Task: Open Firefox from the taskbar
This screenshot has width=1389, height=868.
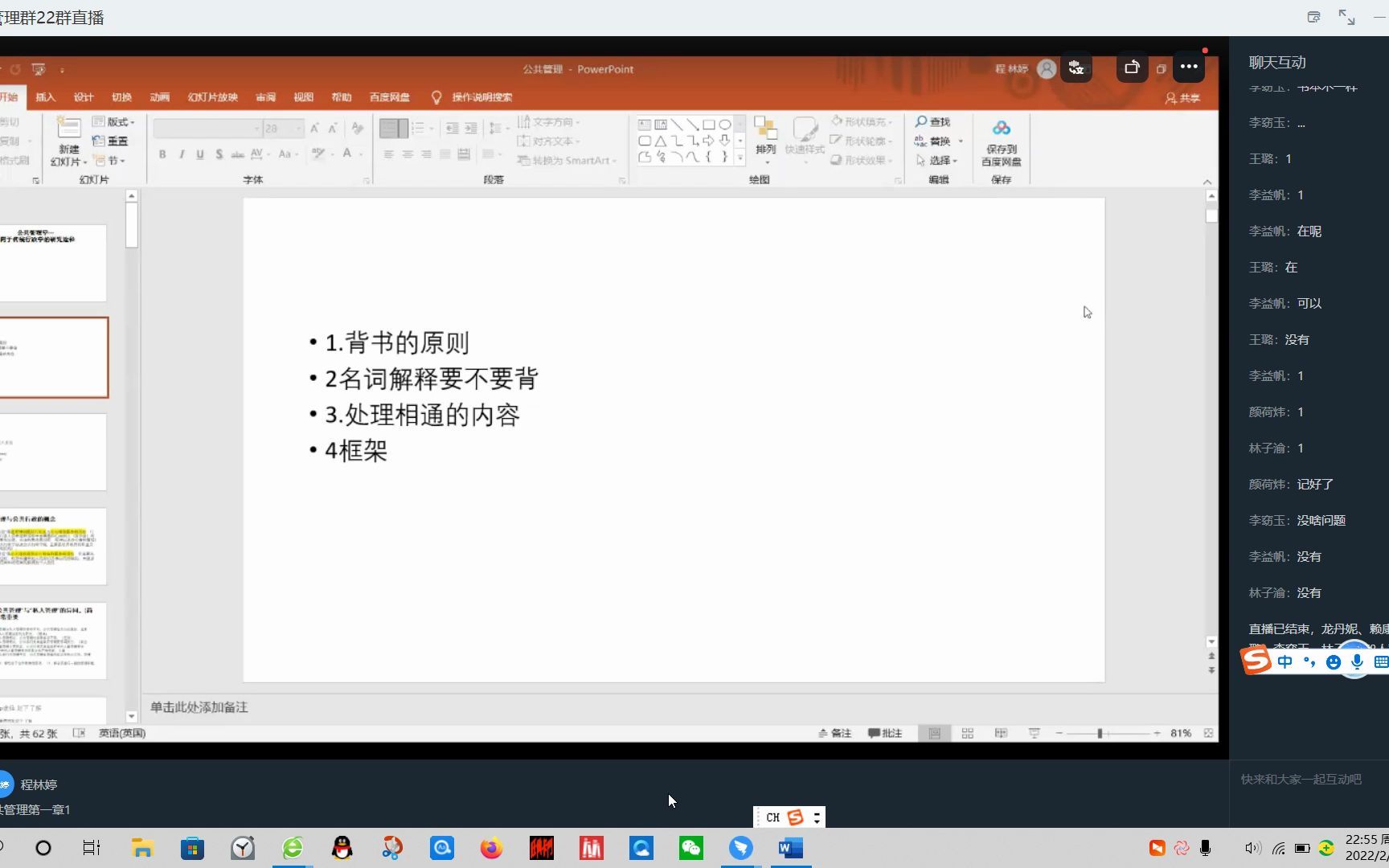Action: click(x=491, y=848)
